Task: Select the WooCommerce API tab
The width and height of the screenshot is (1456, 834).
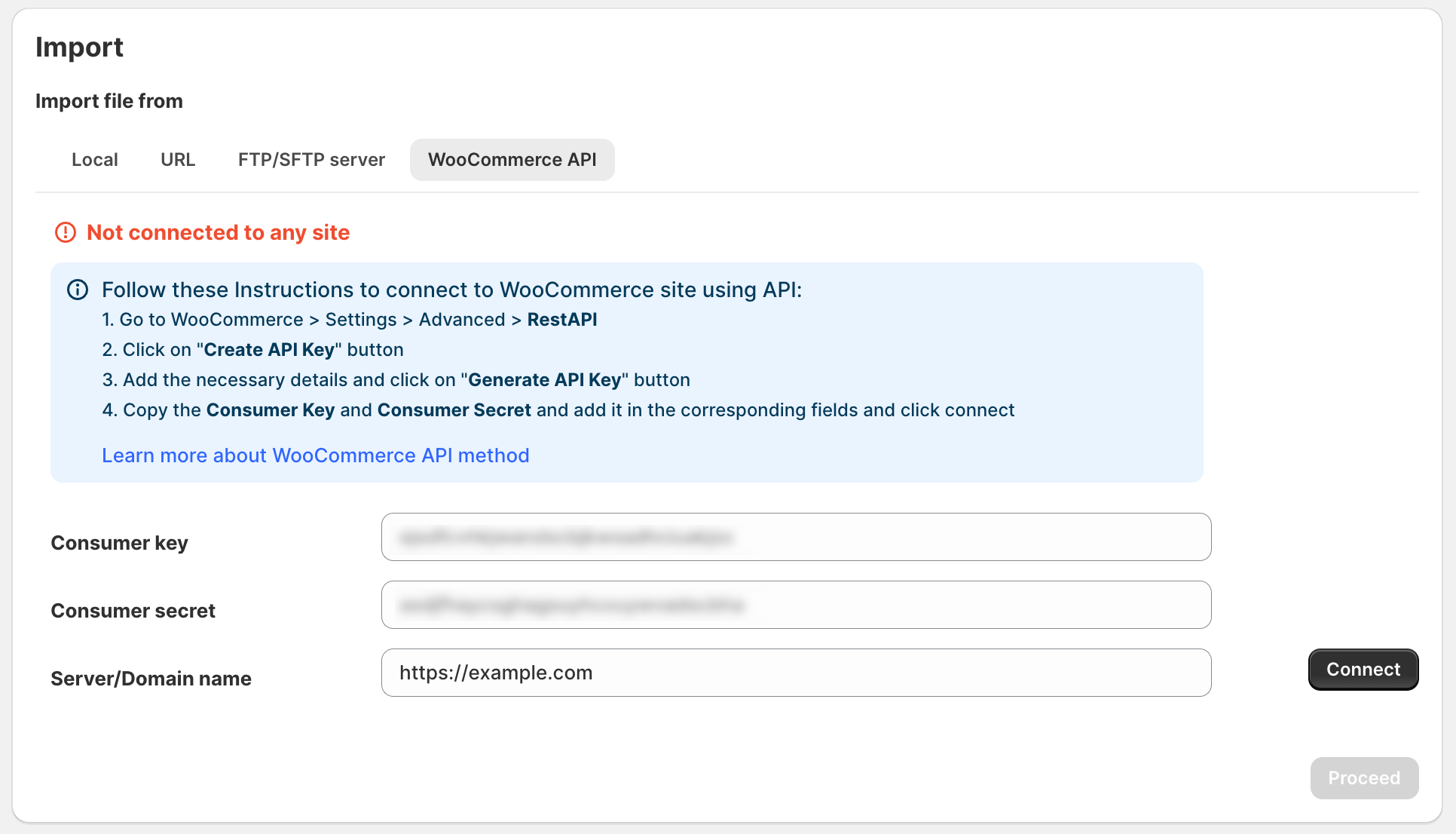Action: tap(512, 160)
